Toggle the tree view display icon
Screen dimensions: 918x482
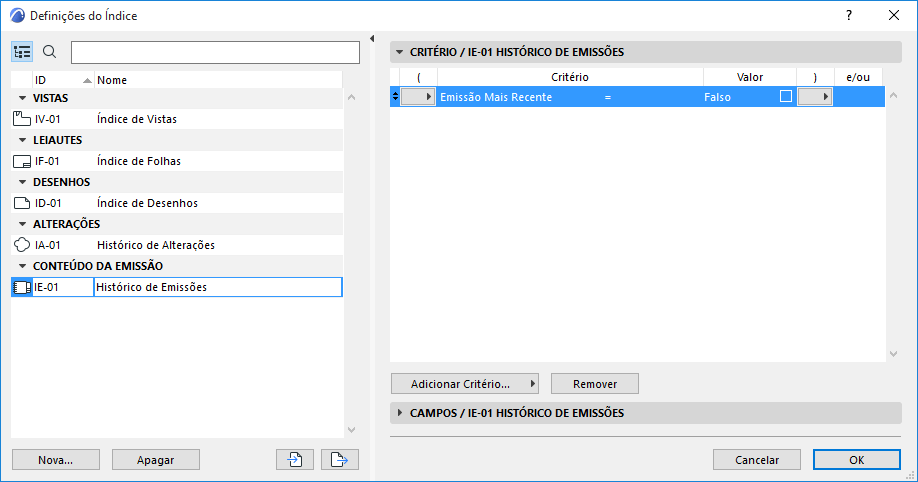click(23, 52)
